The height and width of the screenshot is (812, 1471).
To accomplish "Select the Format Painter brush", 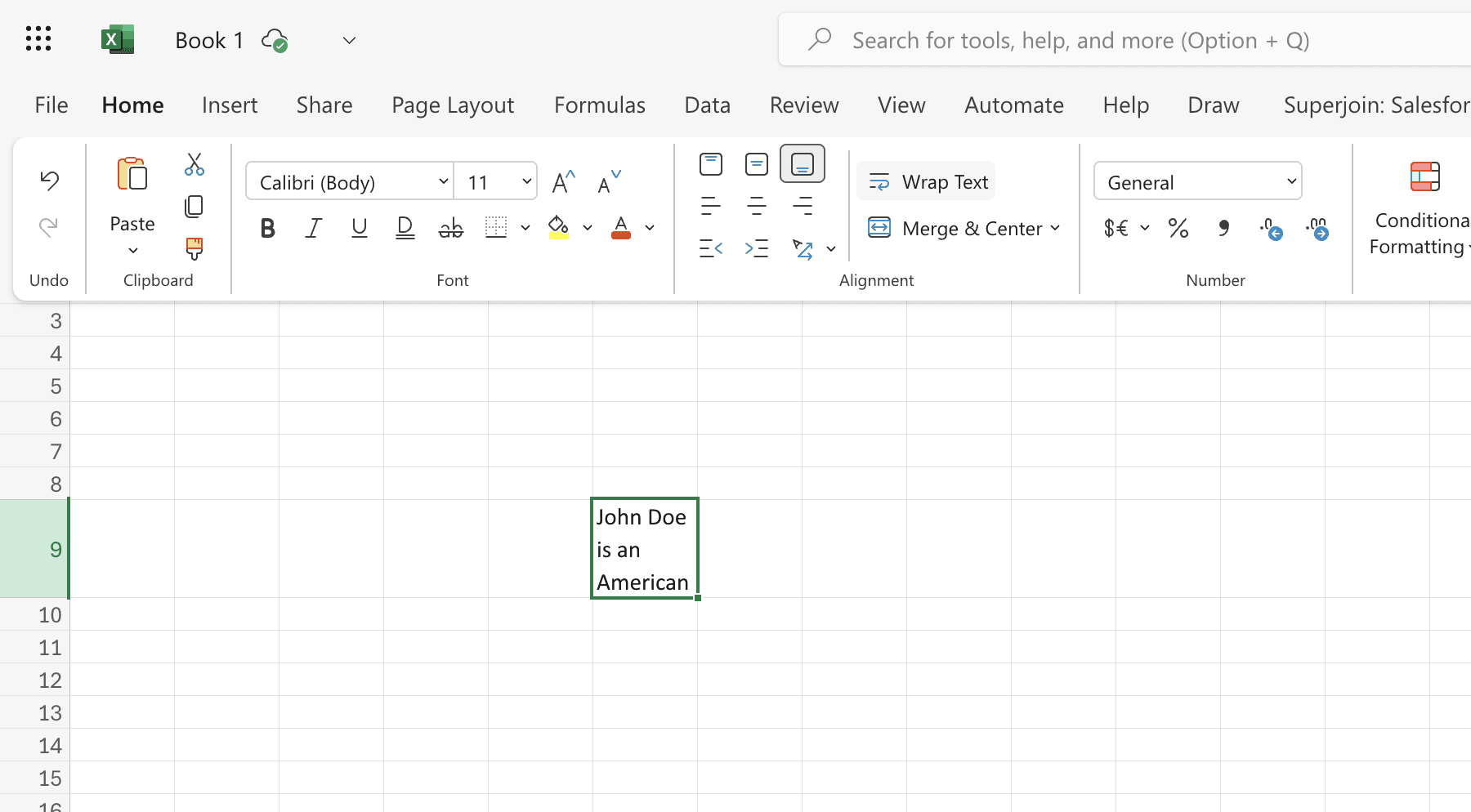I will click(x=194, y=248).
